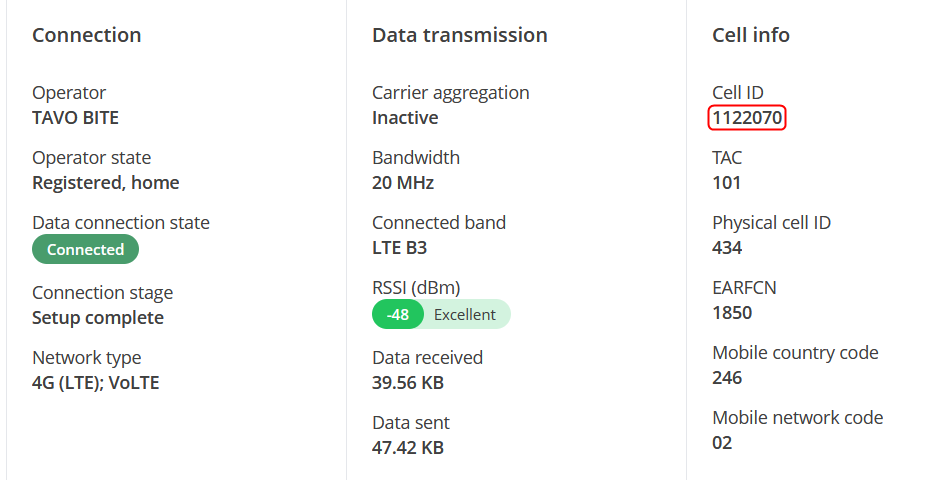The height and width of the screenshot is (480, 928).
Task: Click the Data transmission section heading
Action: coord(460,35)
